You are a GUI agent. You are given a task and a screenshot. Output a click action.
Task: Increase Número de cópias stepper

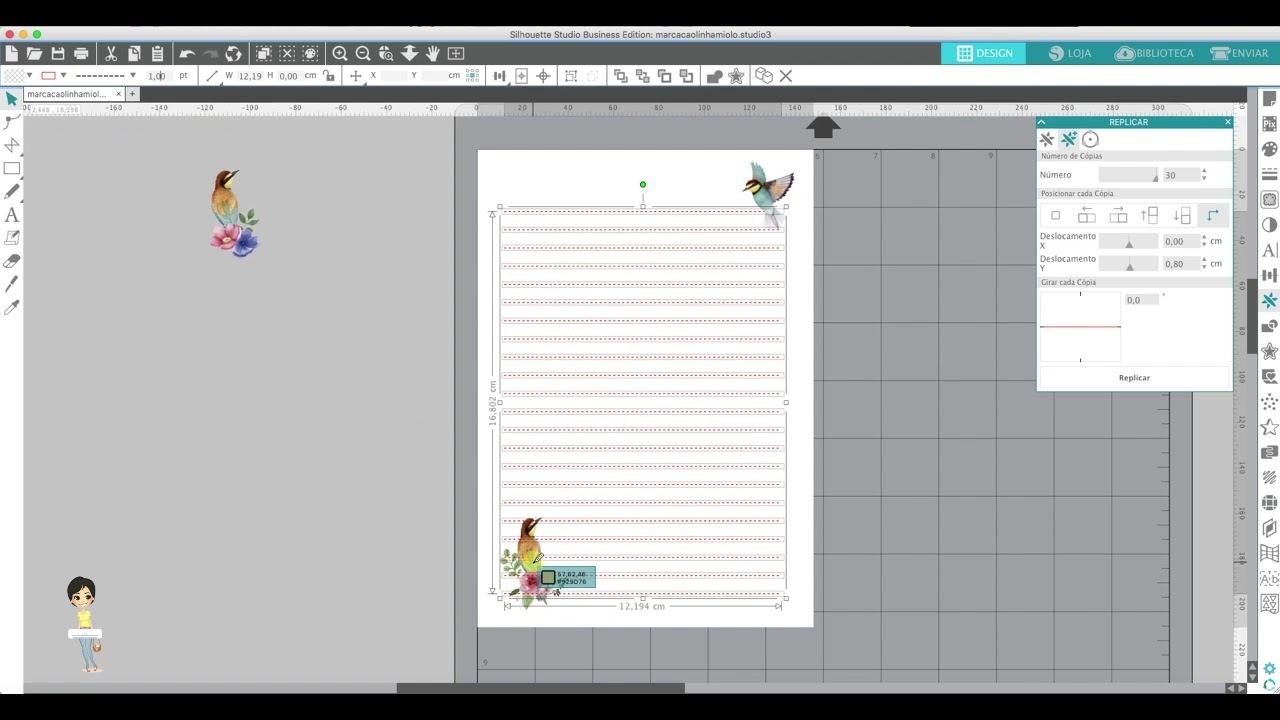coord(1204,171)
